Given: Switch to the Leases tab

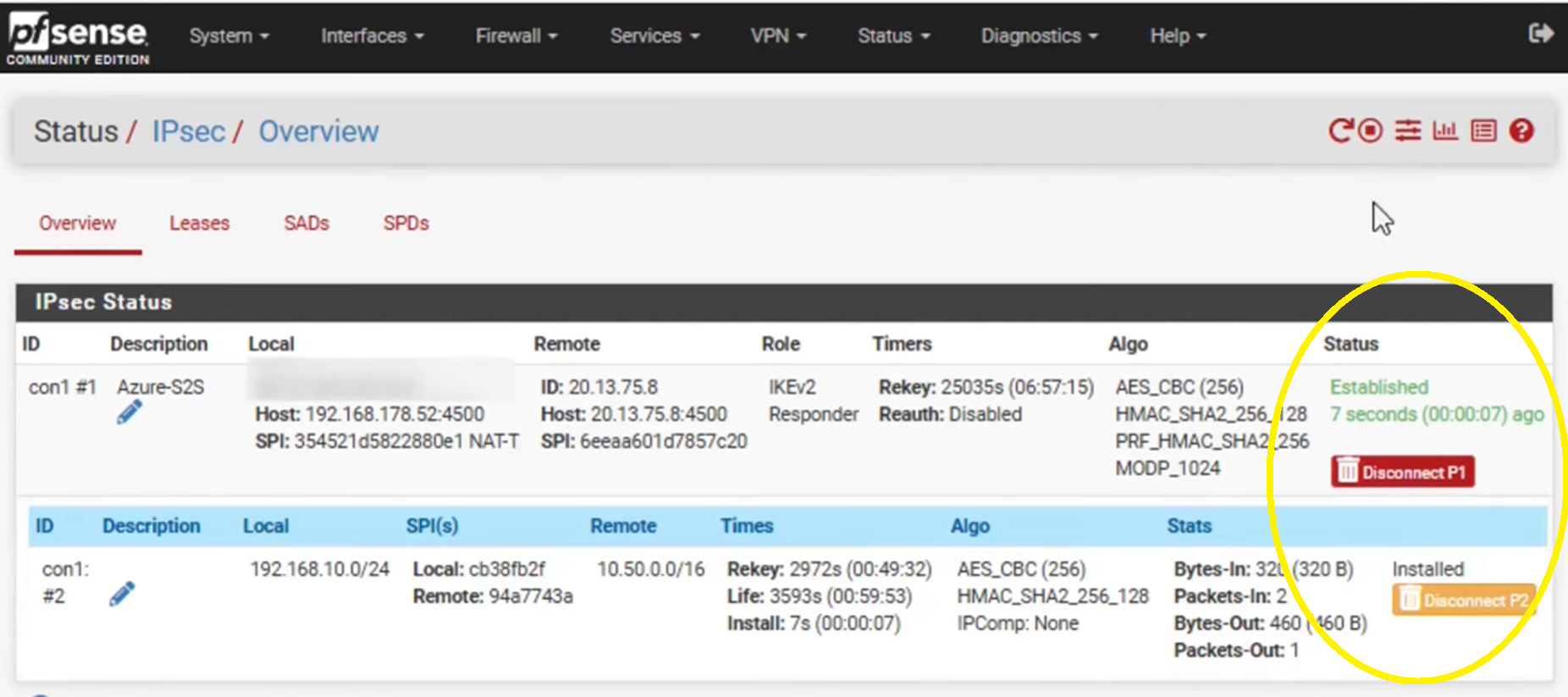Looking at the screenshot, I should click(x=199, y=224).
